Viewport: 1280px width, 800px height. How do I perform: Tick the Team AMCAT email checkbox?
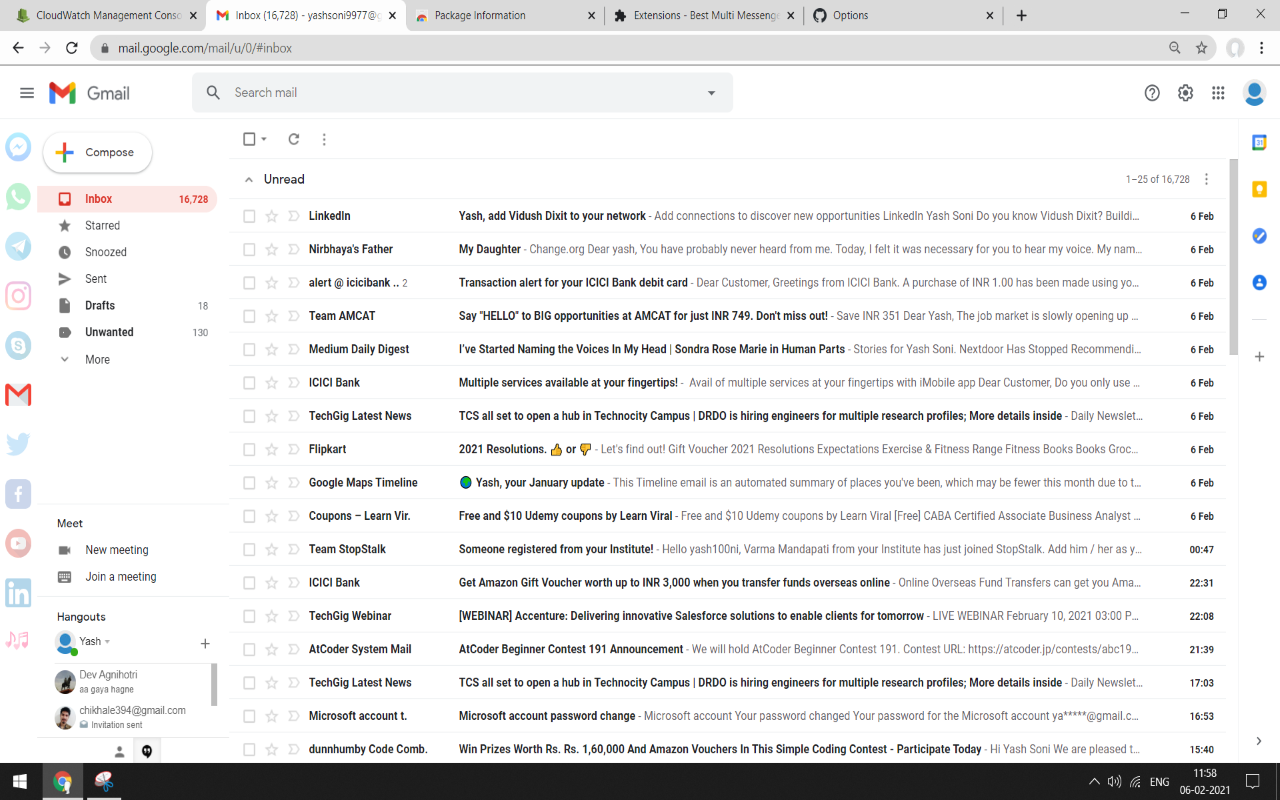pyautogui.click(x=249, y=316)
